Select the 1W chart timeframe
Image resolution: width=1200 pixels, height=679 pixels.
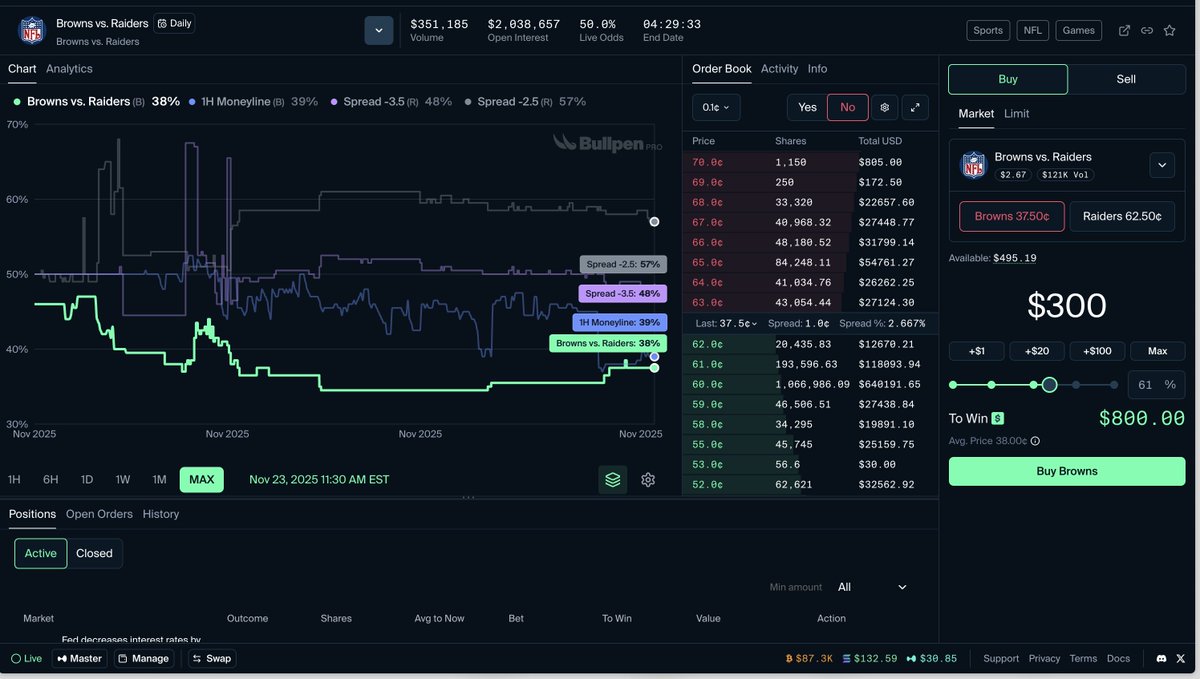pos(123,479)
